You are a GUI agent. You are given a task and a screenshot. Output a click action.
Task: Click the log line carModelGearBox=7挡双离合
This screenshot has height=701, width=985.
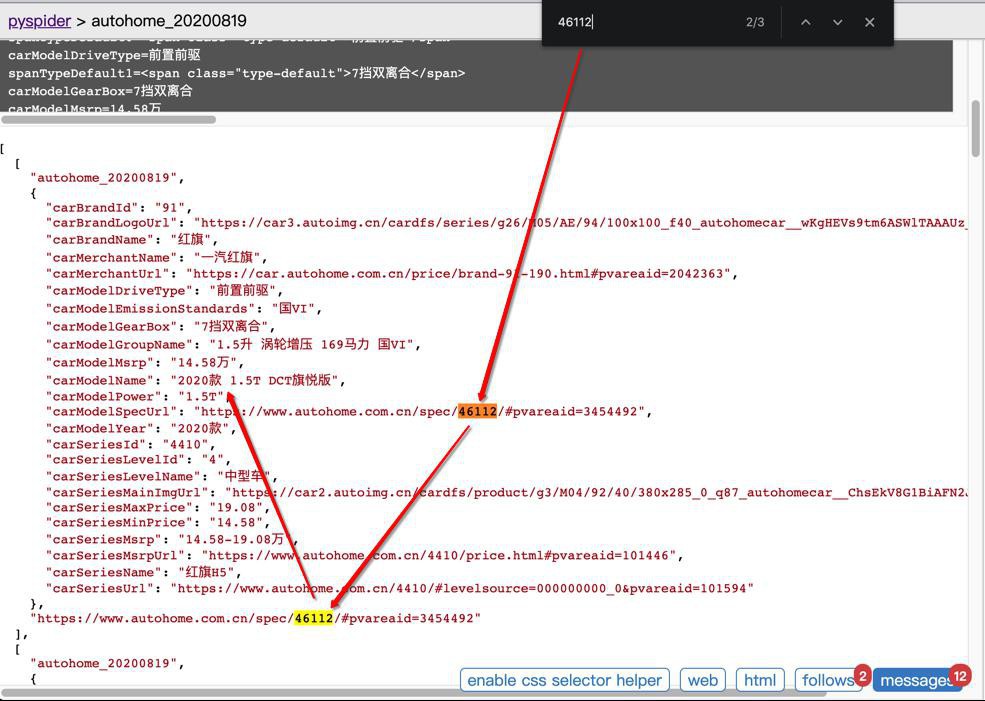[101, 90]
